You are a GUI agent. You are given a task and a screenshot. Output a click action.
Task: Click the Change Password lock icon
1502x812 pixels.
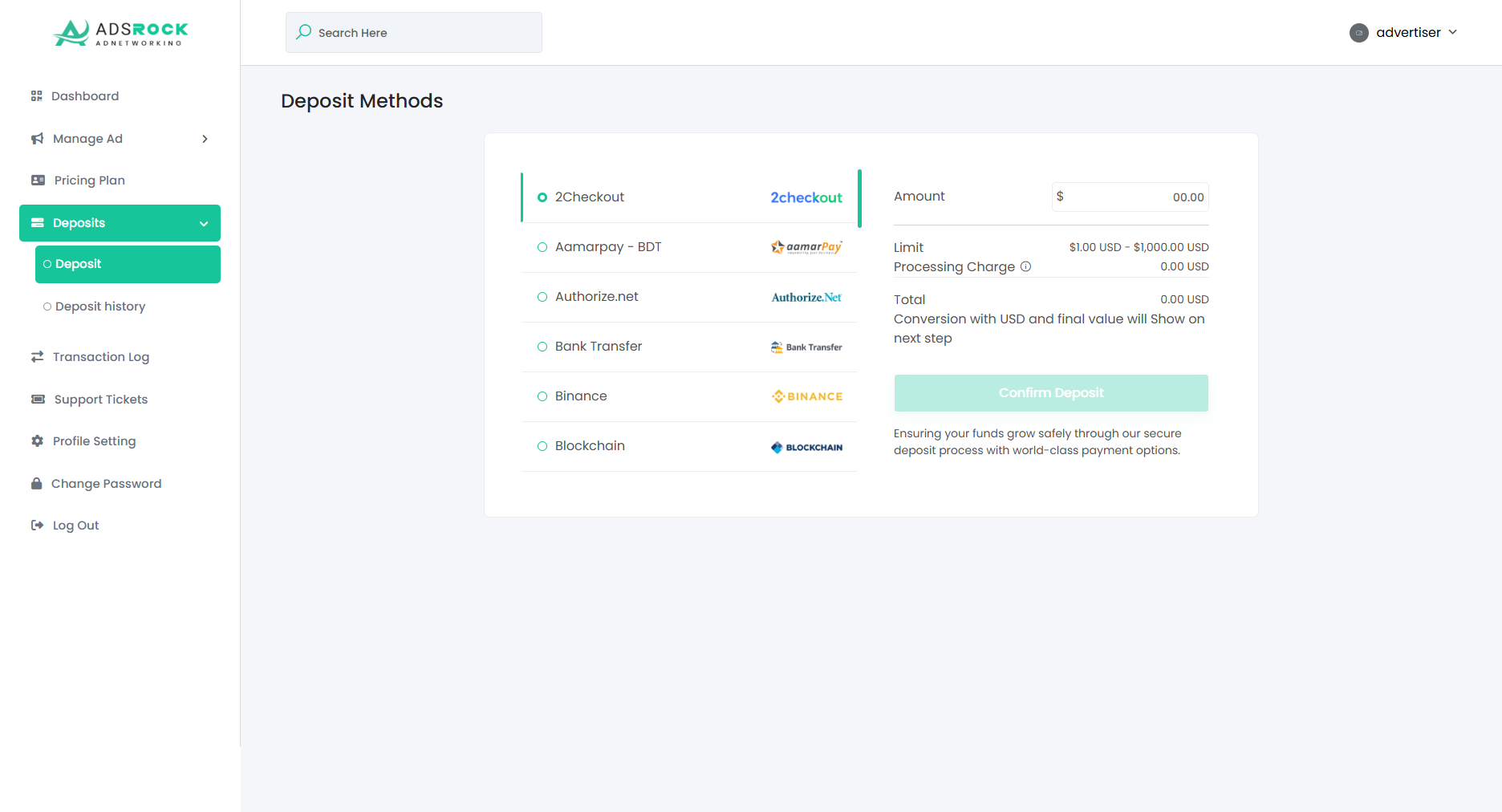click(37, 483)
